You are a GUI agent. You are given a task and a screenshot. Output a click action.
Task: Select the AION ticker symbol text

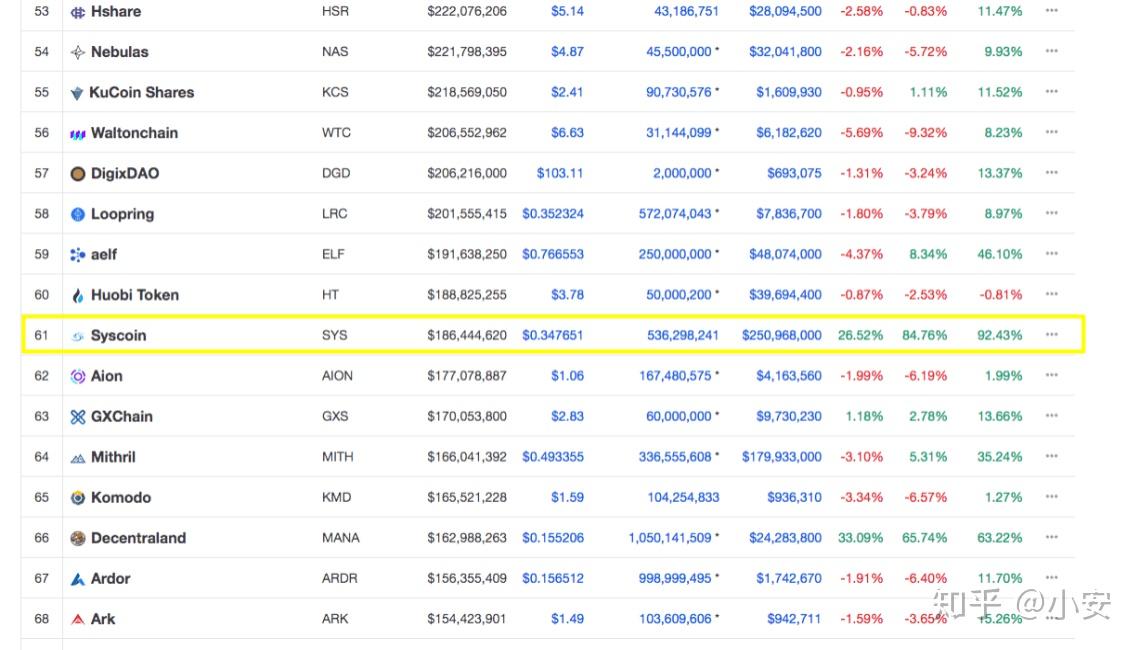(337, 376)
